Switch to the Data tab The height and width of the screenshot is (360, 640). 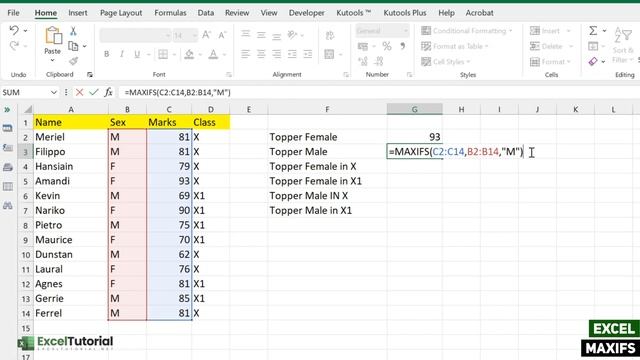206,13
